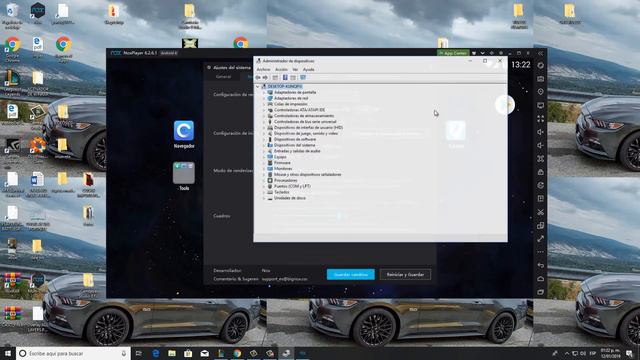Open App Center in Nox title bar

pyautogui.click(x=453, y=53)
